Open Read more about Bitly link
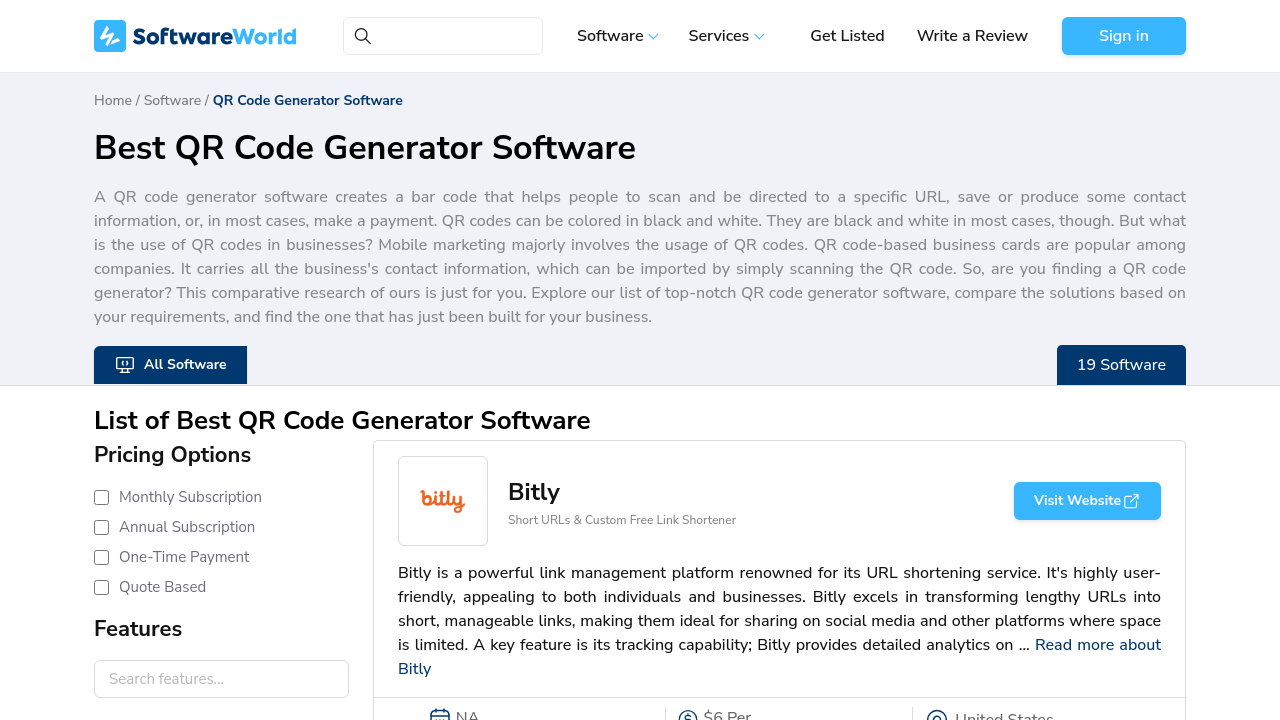Image resolution: width=1280 pixels, height=720 pixels. [1098, 645]
